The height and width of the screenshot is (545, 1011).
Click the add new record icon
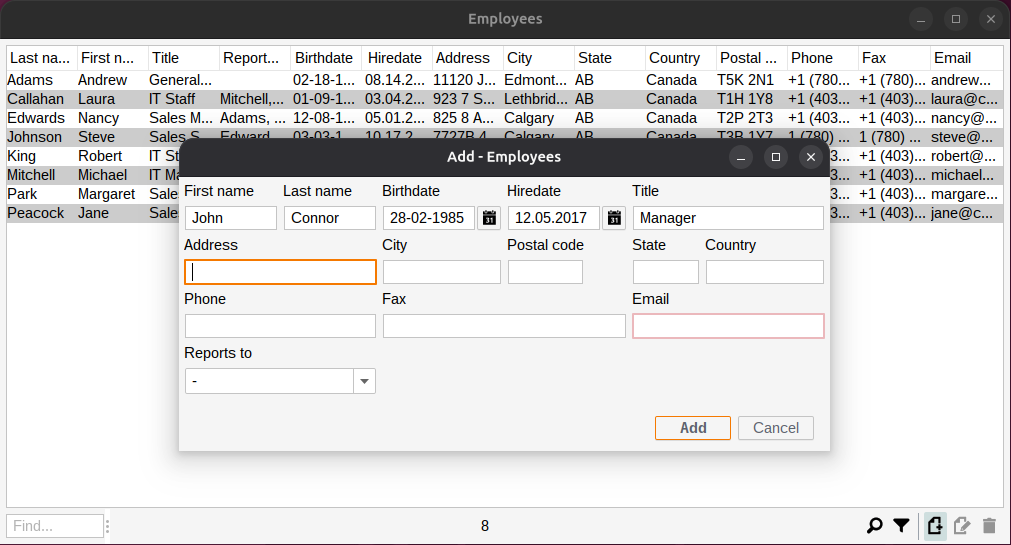(935, 525)
